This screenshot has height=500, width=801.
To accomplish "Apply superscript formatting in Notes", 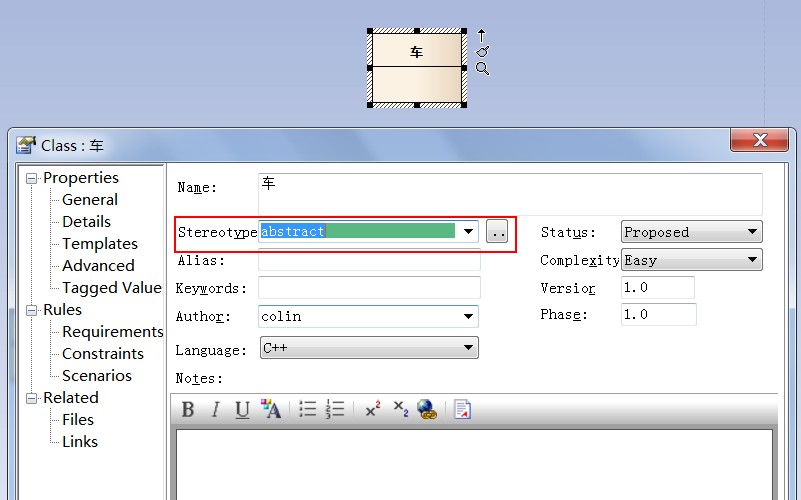I will pyautogui.click(x=372, y=409).
